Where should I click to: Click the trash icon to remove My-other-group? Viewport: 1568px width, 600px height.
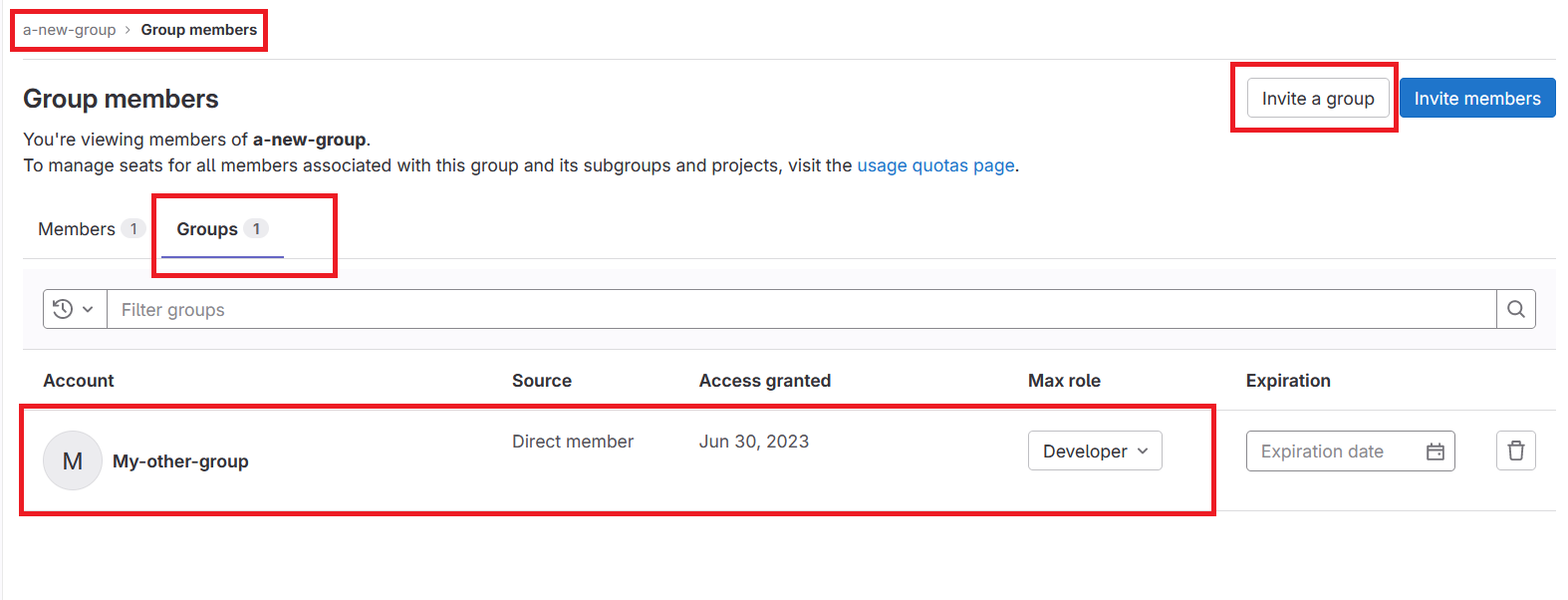click(x=1515, y=450)
